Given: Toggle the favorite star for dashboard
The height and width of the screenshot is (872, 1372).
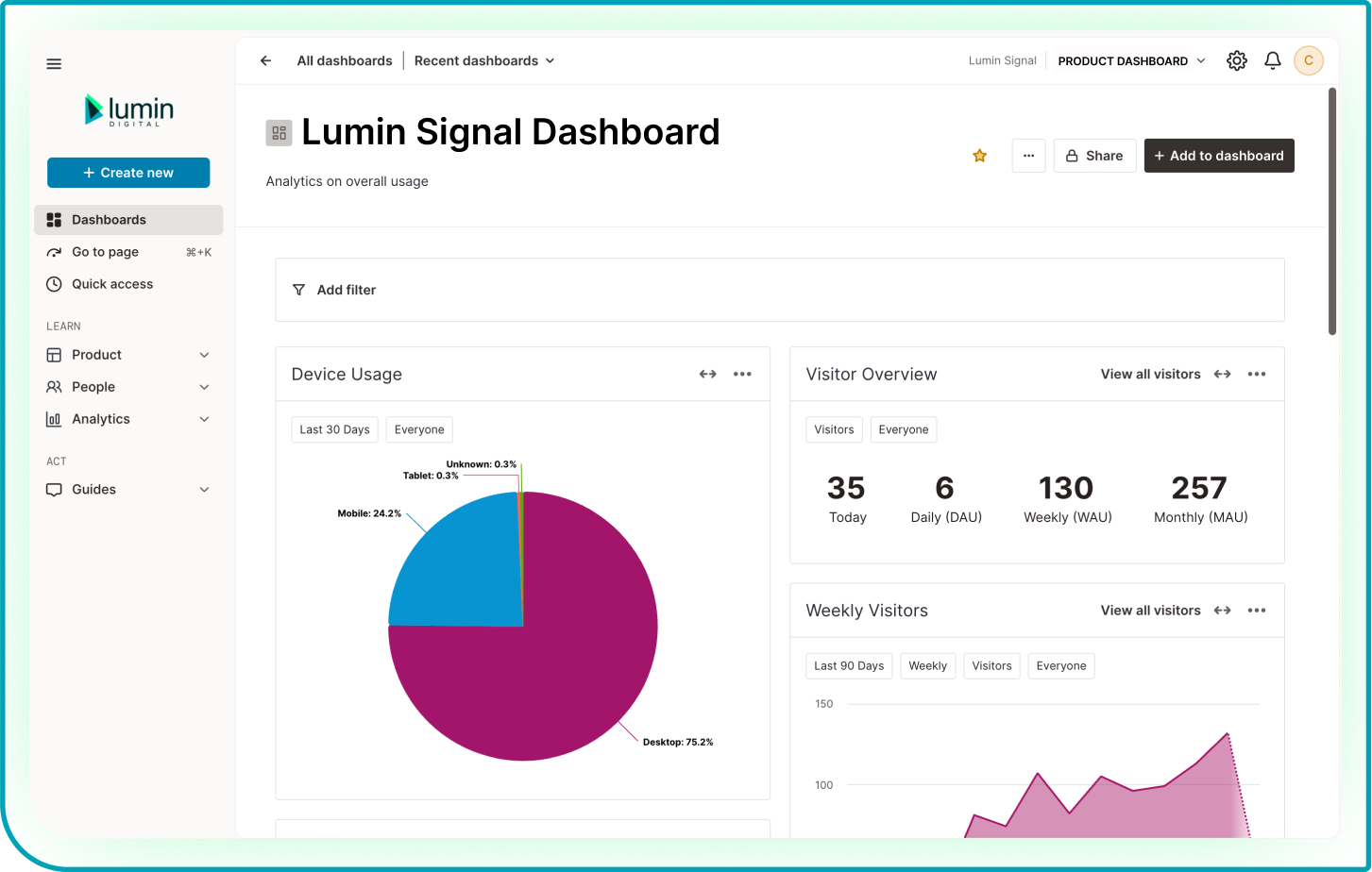Looking at the screenshot, I should [980, 156].
